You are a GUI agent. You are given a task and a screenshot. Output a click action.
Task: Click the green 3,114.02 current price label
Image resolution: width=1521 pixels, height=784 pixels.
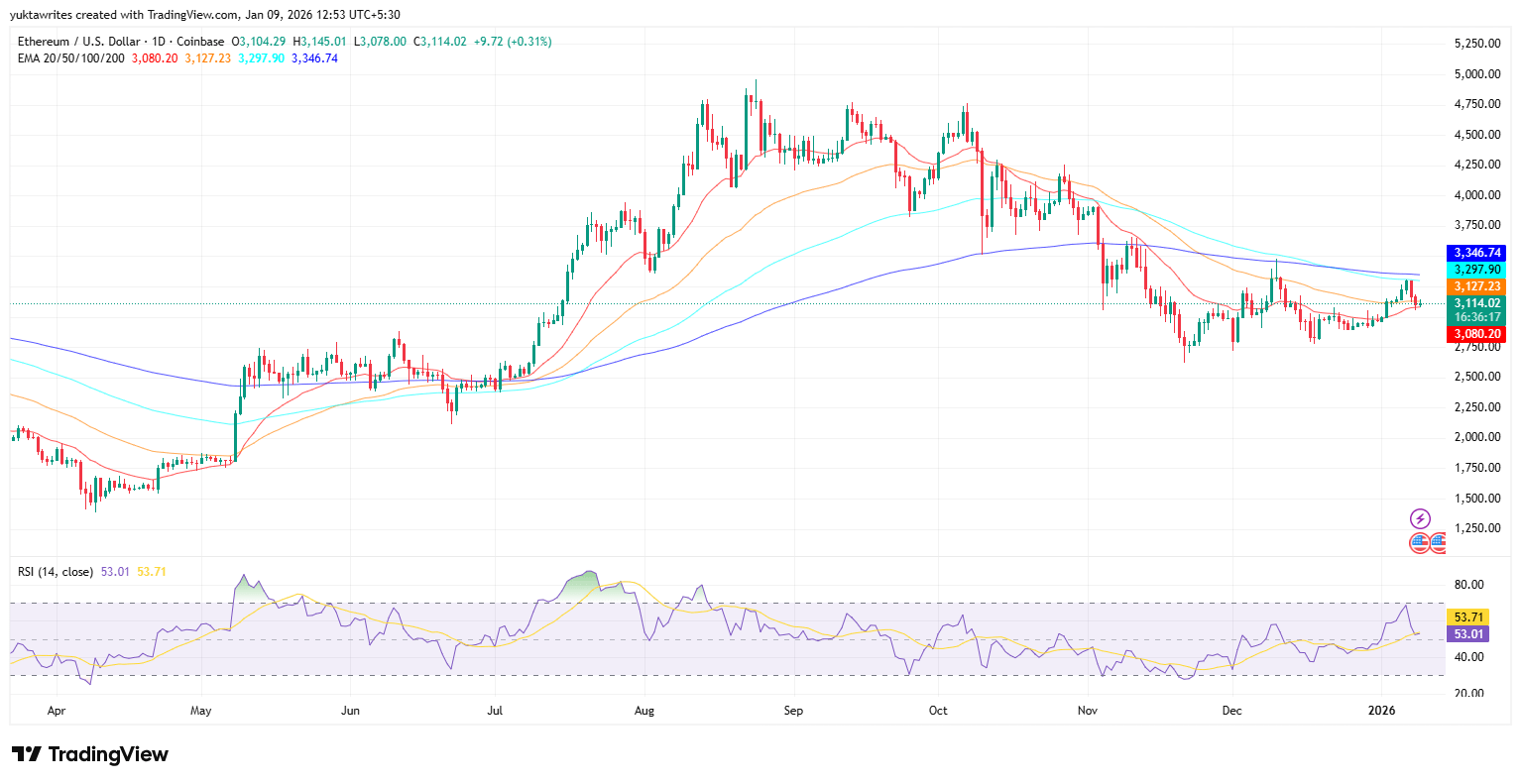1476,302
